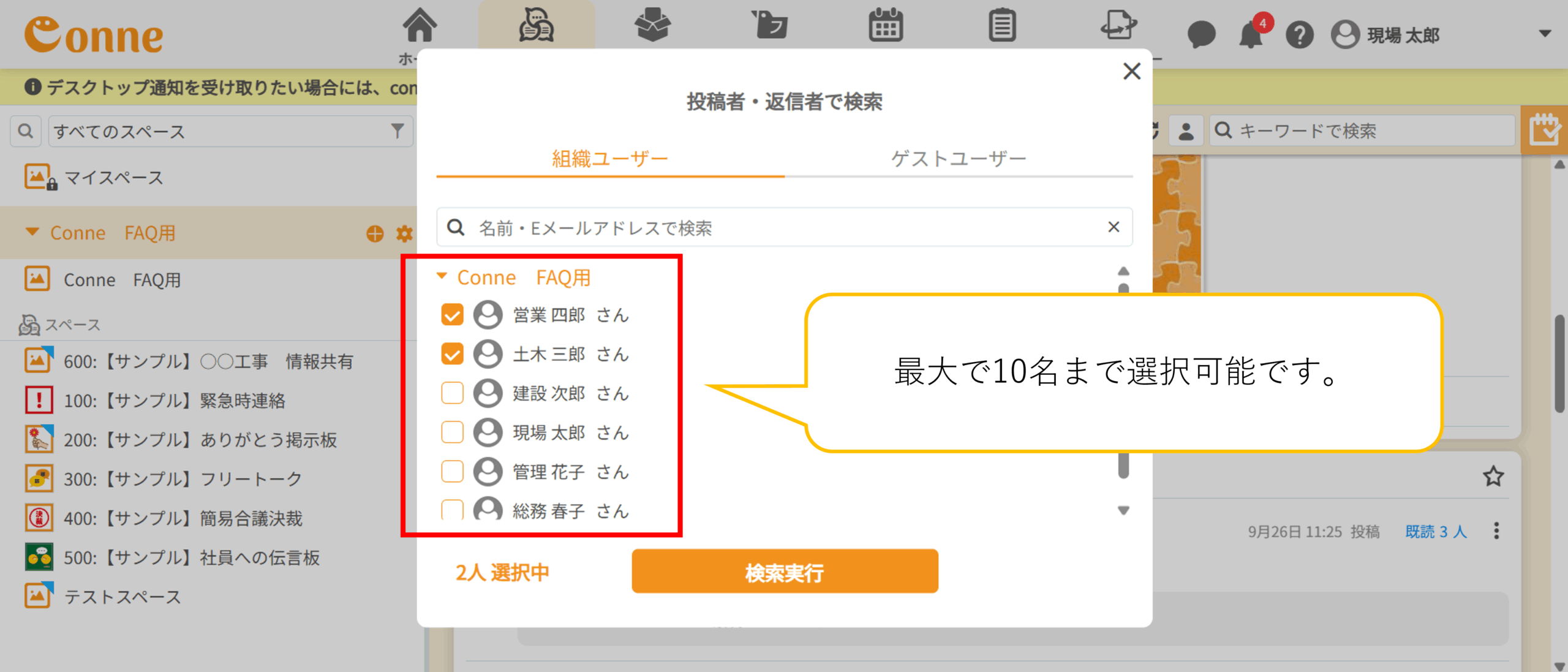Click the notification bell with badge 4
This screenshot has height=672, width=1568.
click(x=1251, y=34)
